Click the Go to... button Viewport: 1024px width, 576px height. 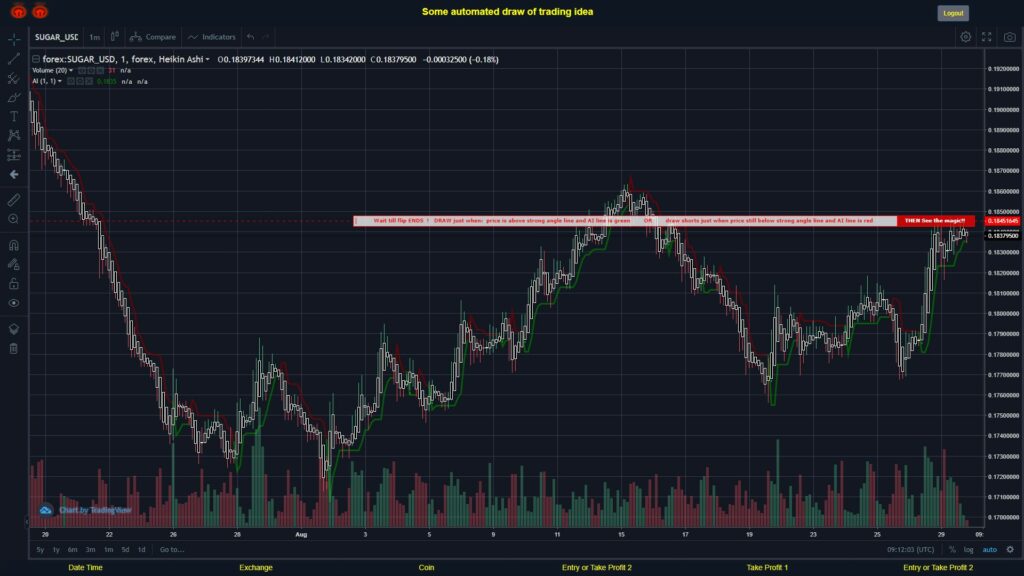[x=172, y=550]
